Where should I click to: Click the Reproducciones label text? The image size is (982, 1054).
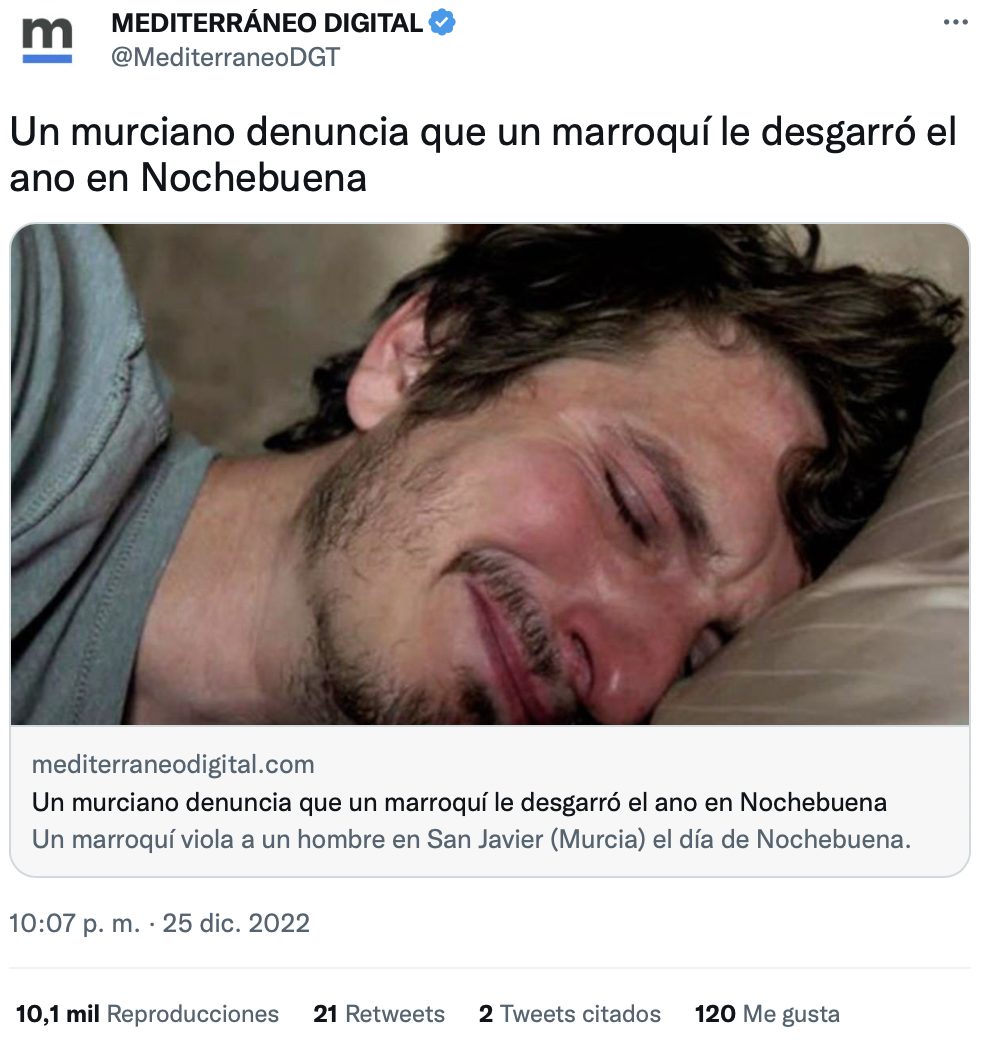(192, 1014)
